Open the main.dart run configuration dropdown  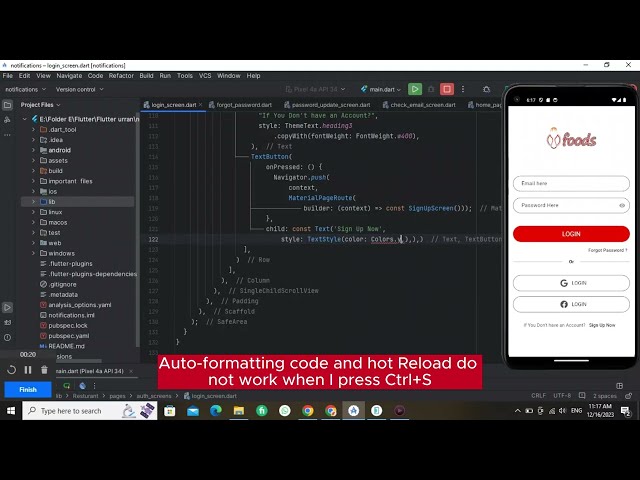(380, 89)
